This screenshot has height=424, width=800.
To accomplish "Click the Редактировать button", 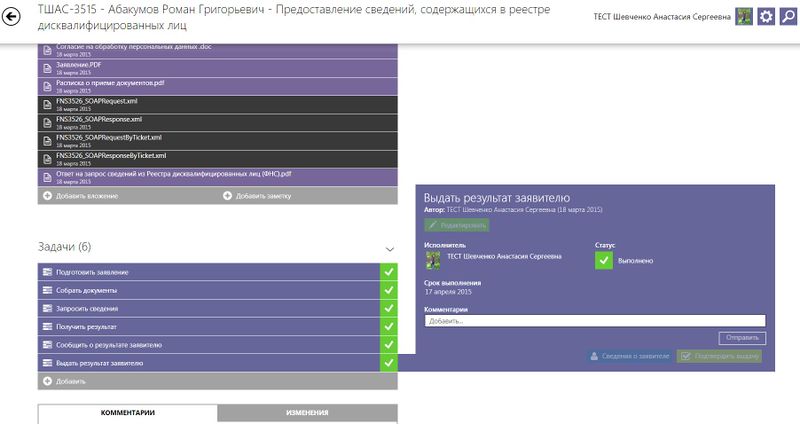I will [457, 225].
